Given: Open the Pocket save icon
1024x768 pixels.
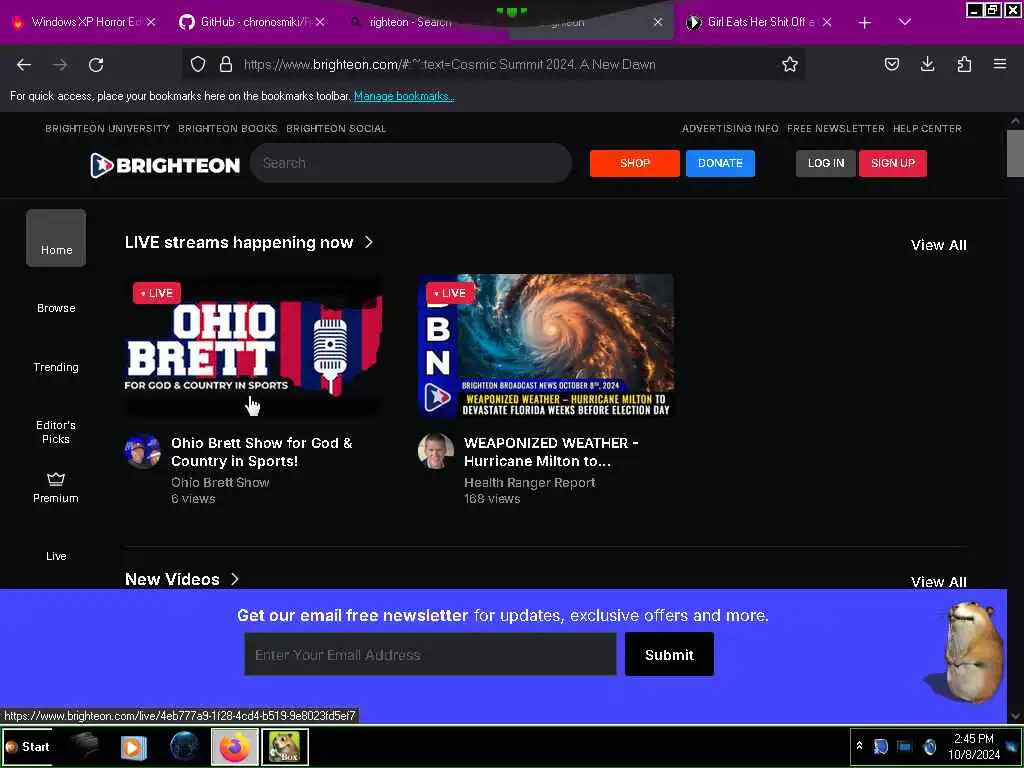Looking at the screenshot, I should (891, 64).
